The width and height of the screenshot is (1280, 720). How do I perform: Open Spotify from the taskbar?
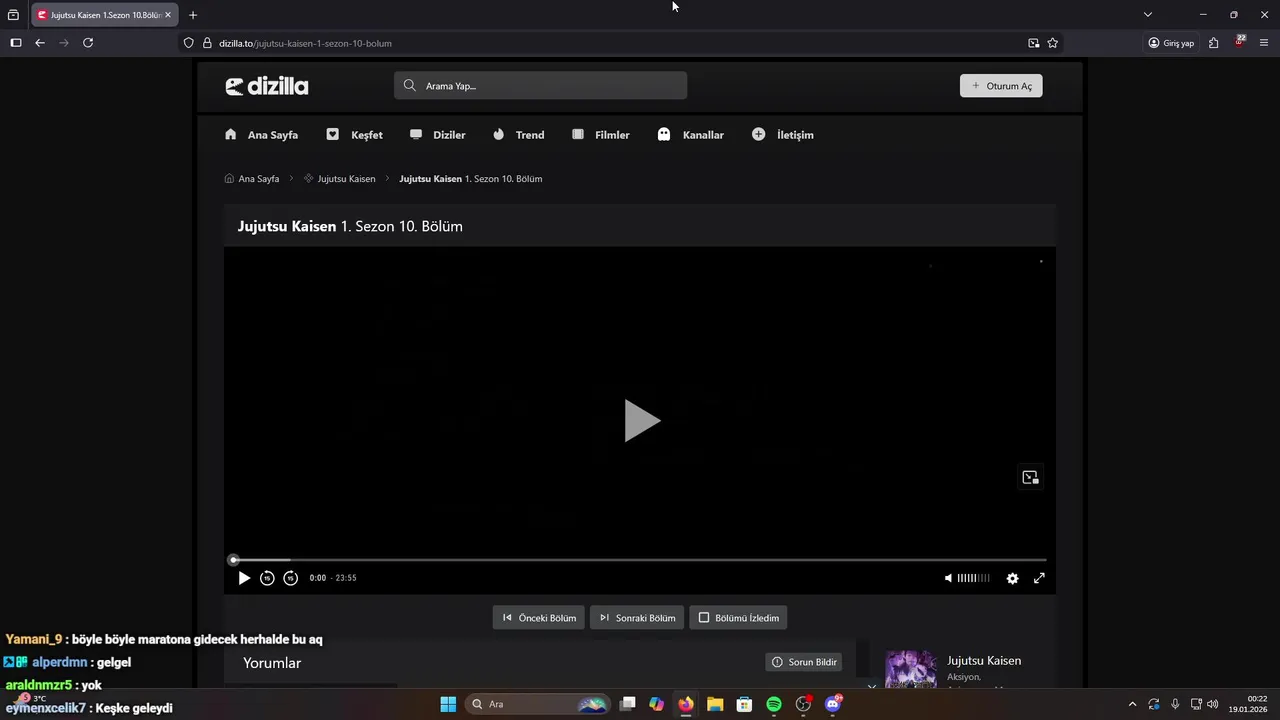click(x=774, y=704)
